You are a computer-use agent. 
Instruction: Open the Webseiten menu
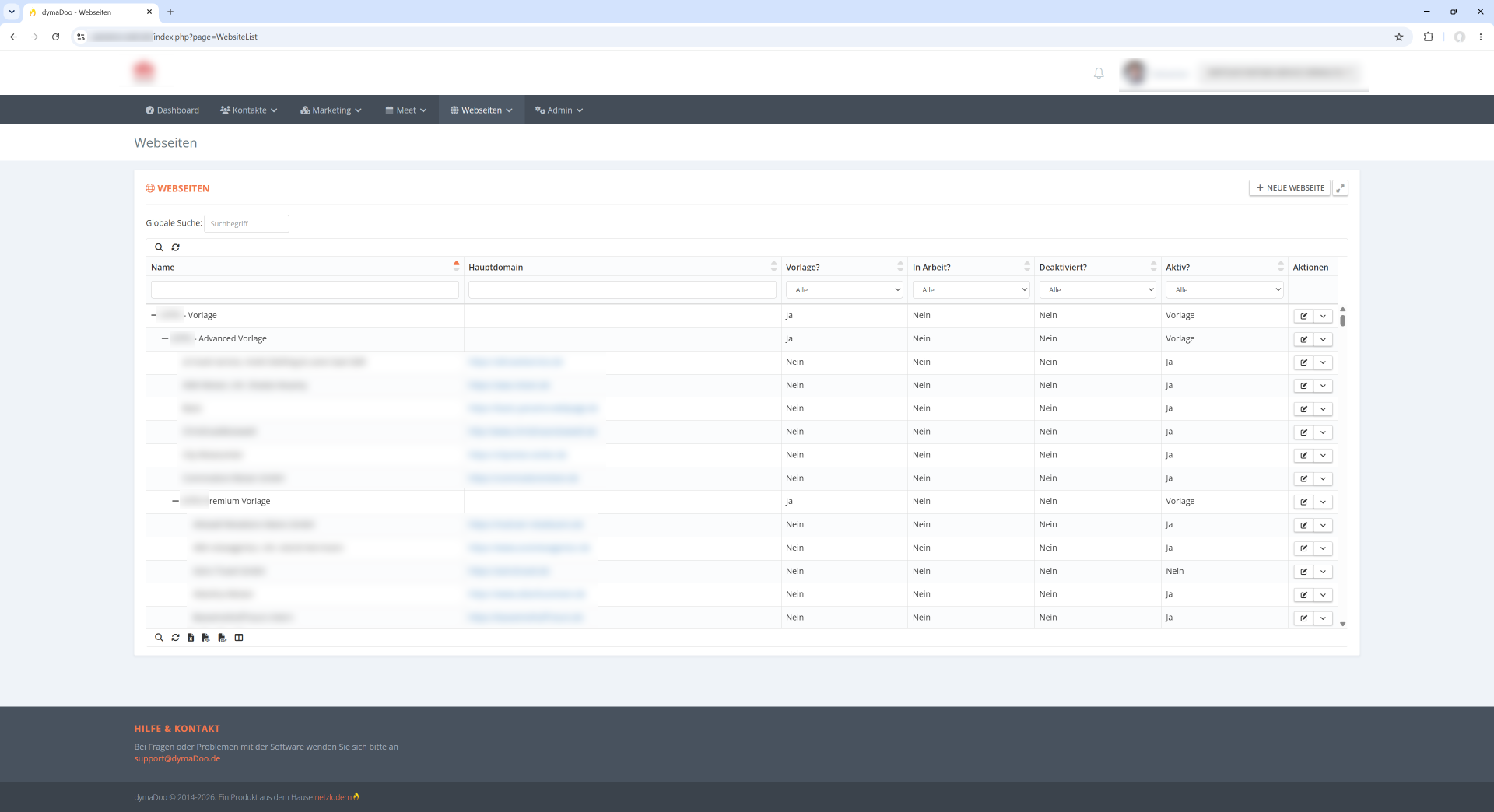tap(481, 110)
